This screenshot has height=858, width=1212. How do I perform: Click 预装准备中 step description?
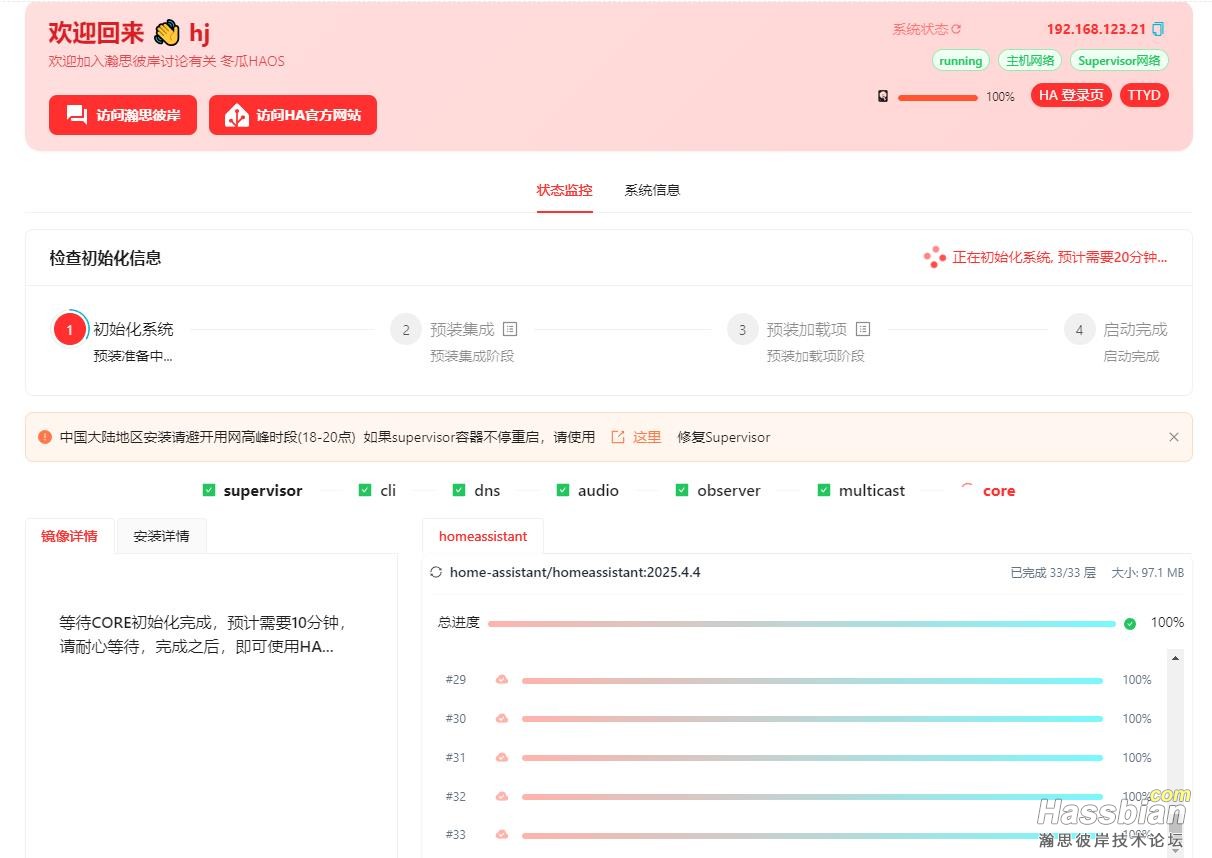[133, 356]
